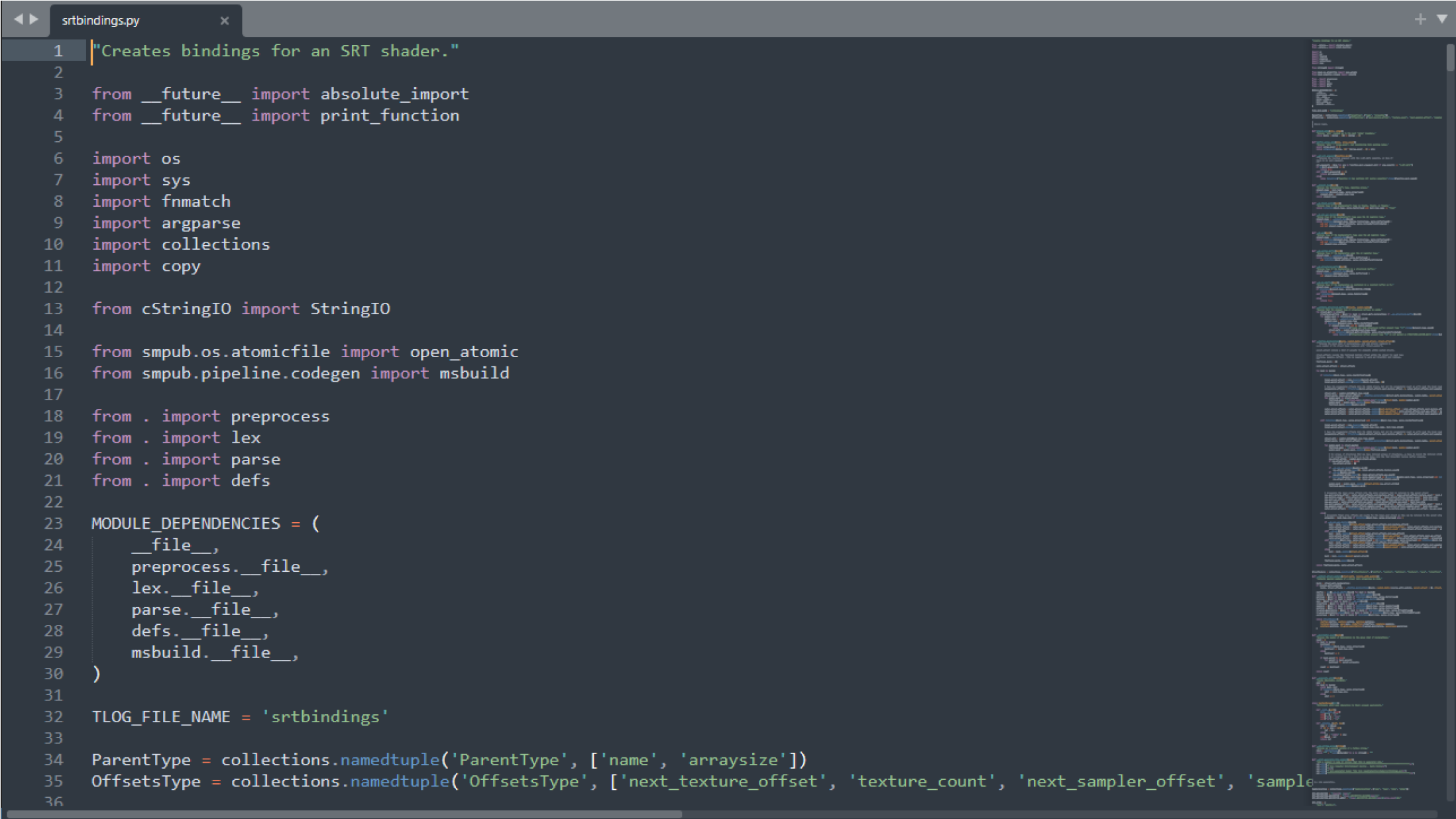Viewport: 1456px width, 819px height.
Task: Click the back tab navigation arrow
Action: point(18,19)
